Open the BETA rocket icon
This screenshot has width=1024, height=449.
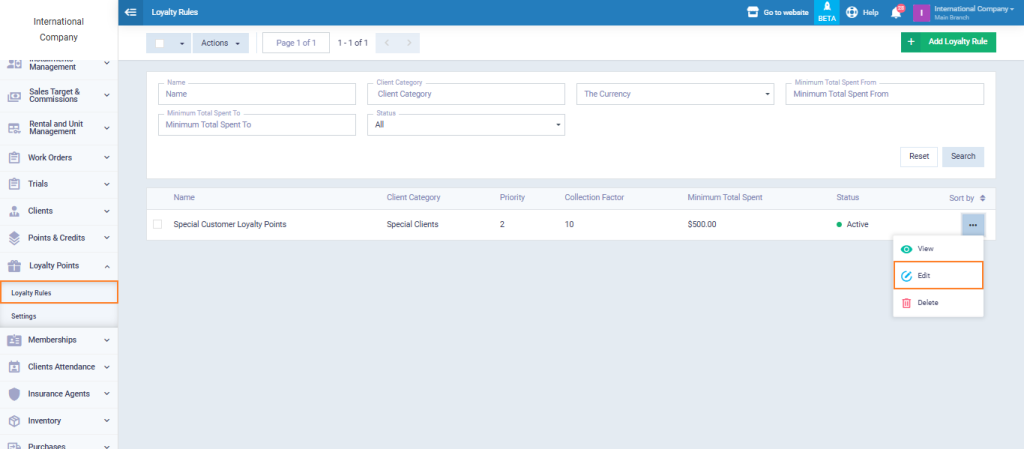pyautogui.click(x=827, y=8)
